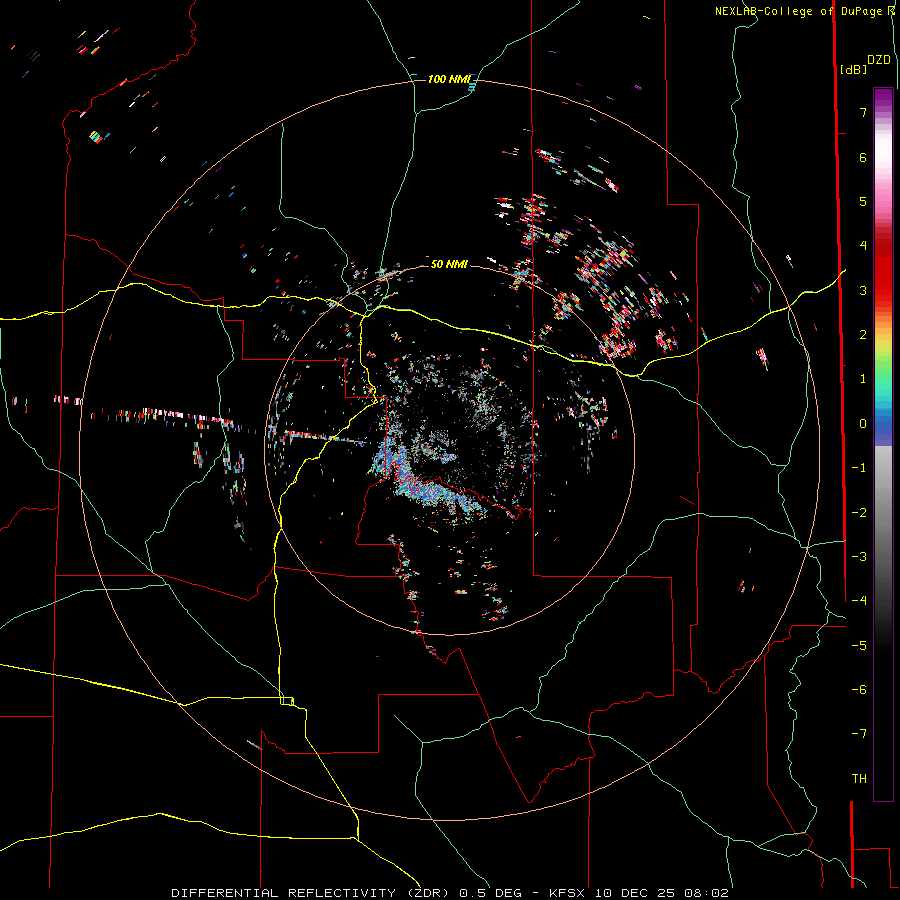The image size is (900, 900).
Task: Click the 100 NMI range ring label
Action: pos(449,79)
